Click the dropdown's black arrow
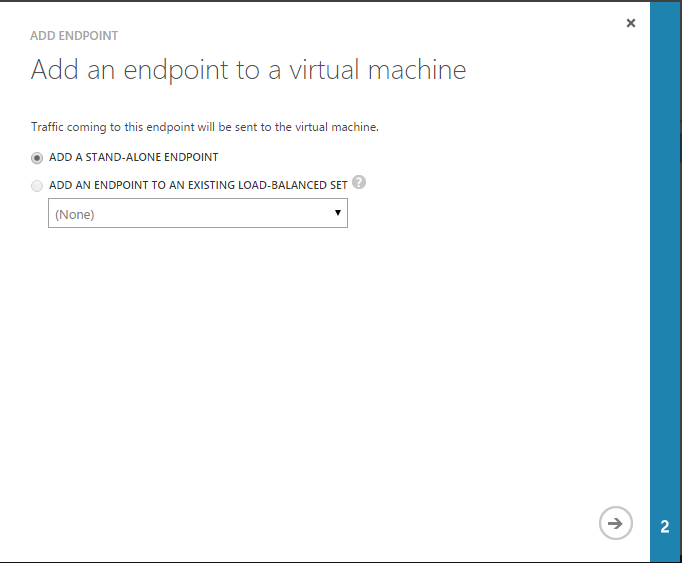Image resolution: width=682 pixels, height=563 pixels. (x=338, y=213)
